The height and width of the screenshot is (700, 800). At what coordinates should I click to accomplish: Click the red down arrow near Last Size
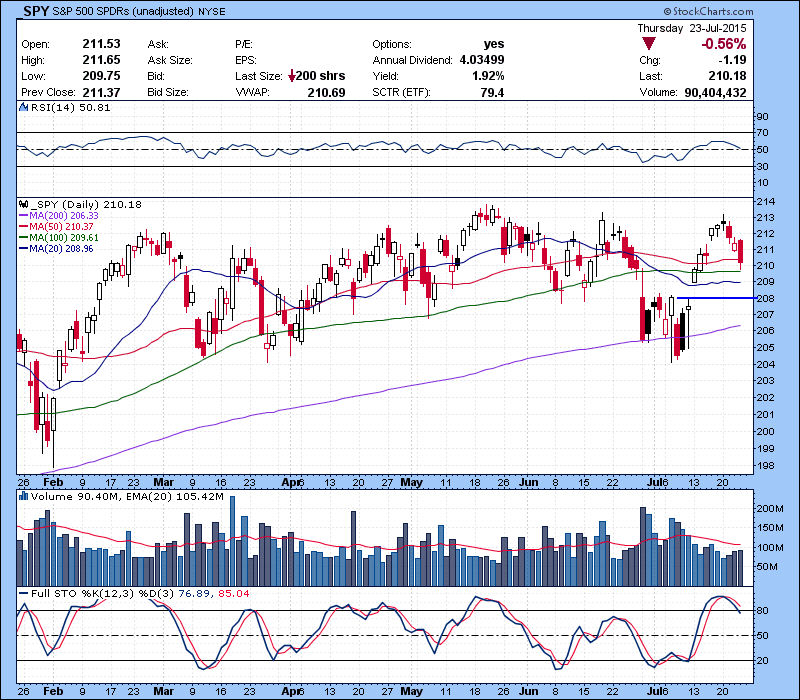click(x=291, y=77)
